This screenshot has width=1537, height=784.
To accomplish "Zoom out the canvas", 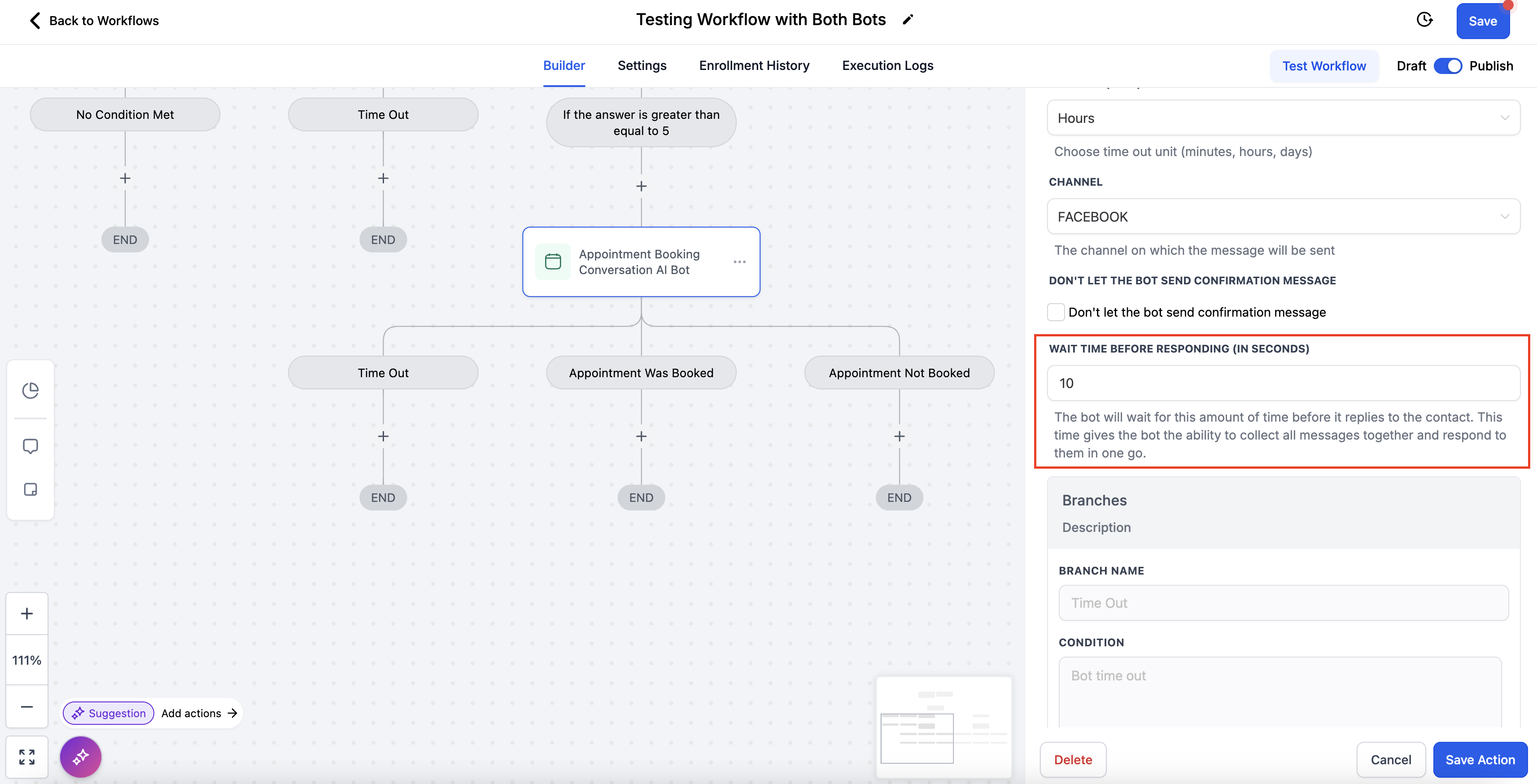I will click(27, 707).
